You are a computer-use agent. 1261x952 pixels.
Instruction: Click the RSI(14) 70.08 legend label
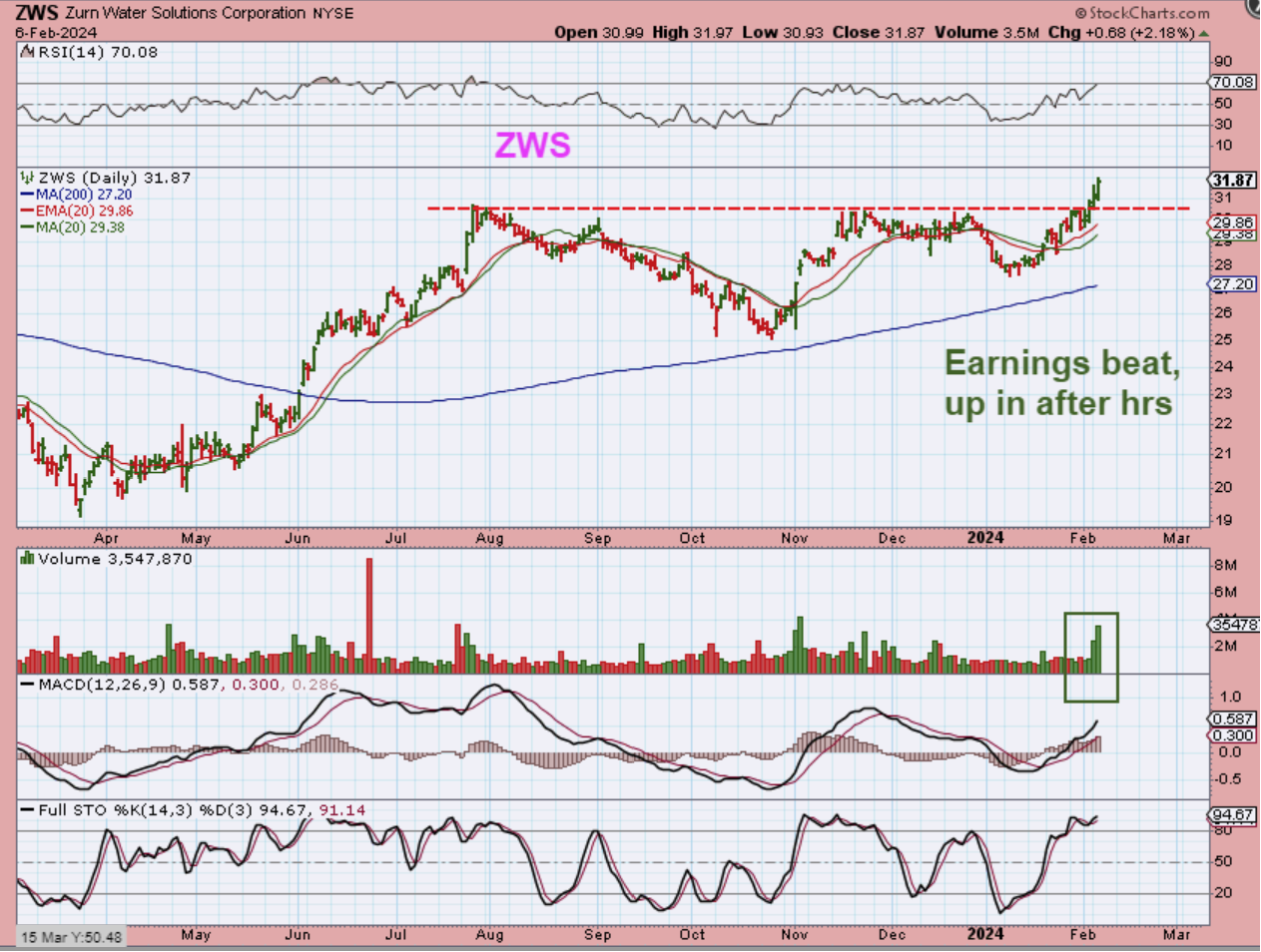coord(98,52)
